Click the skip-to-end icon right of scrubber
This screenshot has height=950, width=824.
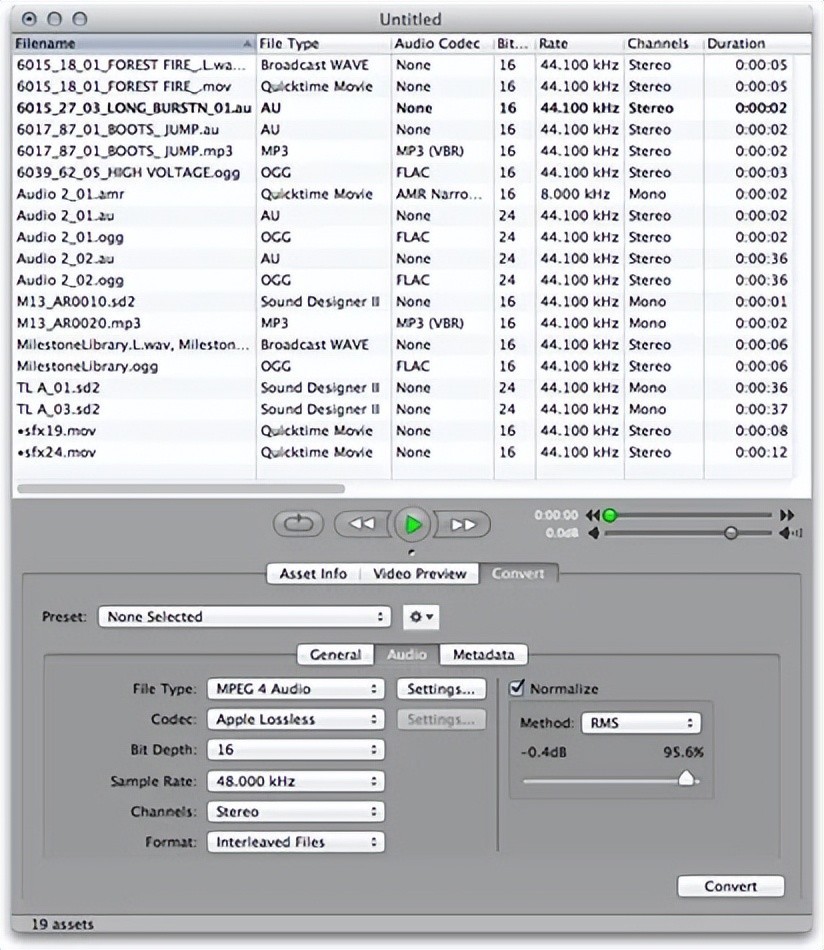787,515
